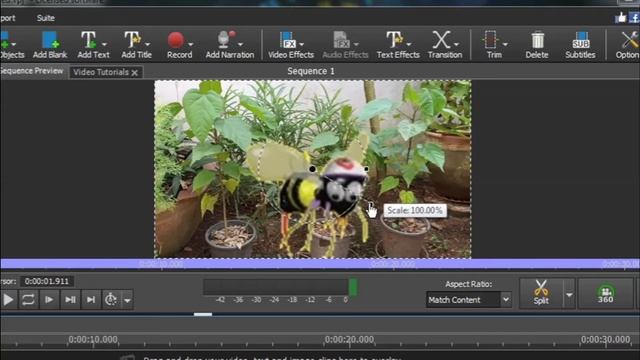The image size is (640, 360).
Task: Click the thumbs-up like icon
Action: click(621, 18)
